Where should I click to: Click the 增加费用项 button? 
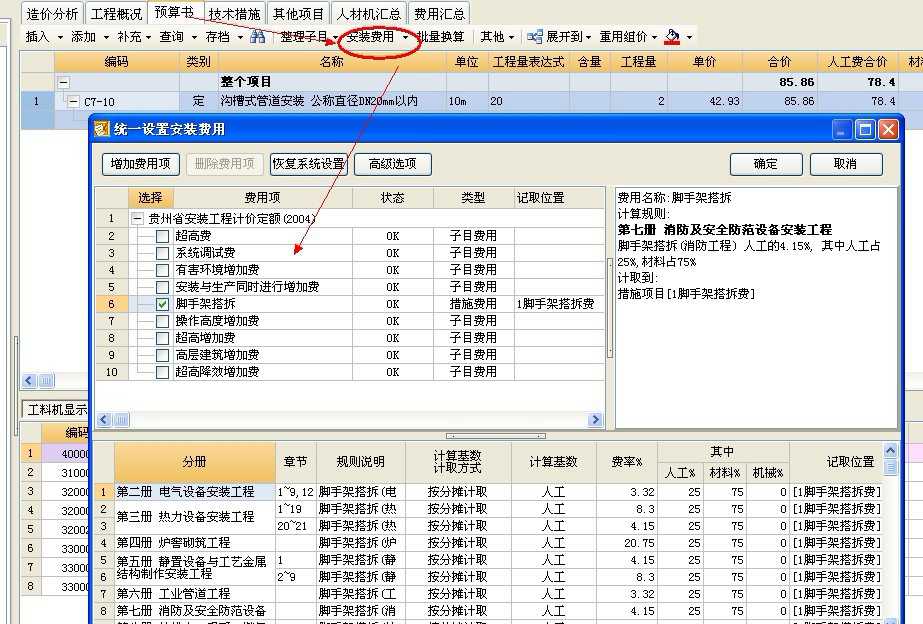(141, 164)
